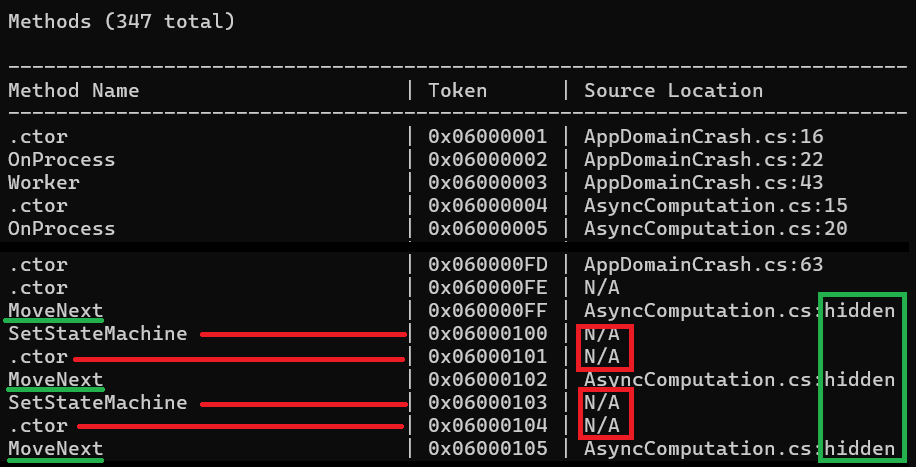Click MoveNext in the 0x060000FF row
The width and height of the screenshot is (916, 467).
(x=55, y=311)
